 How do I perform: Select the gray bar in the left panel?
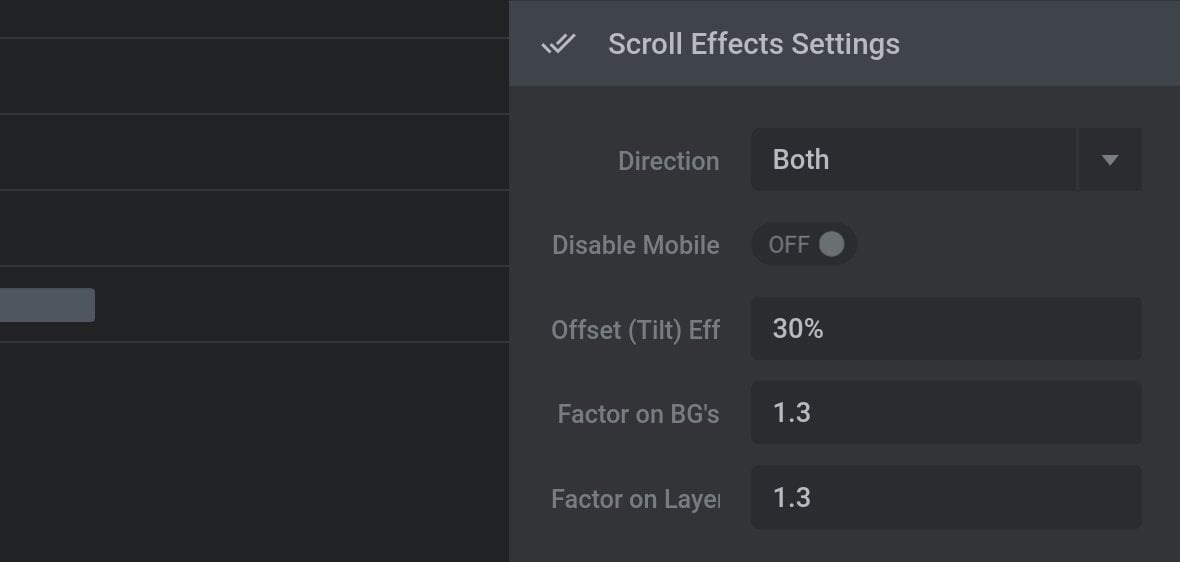point(47,305)
